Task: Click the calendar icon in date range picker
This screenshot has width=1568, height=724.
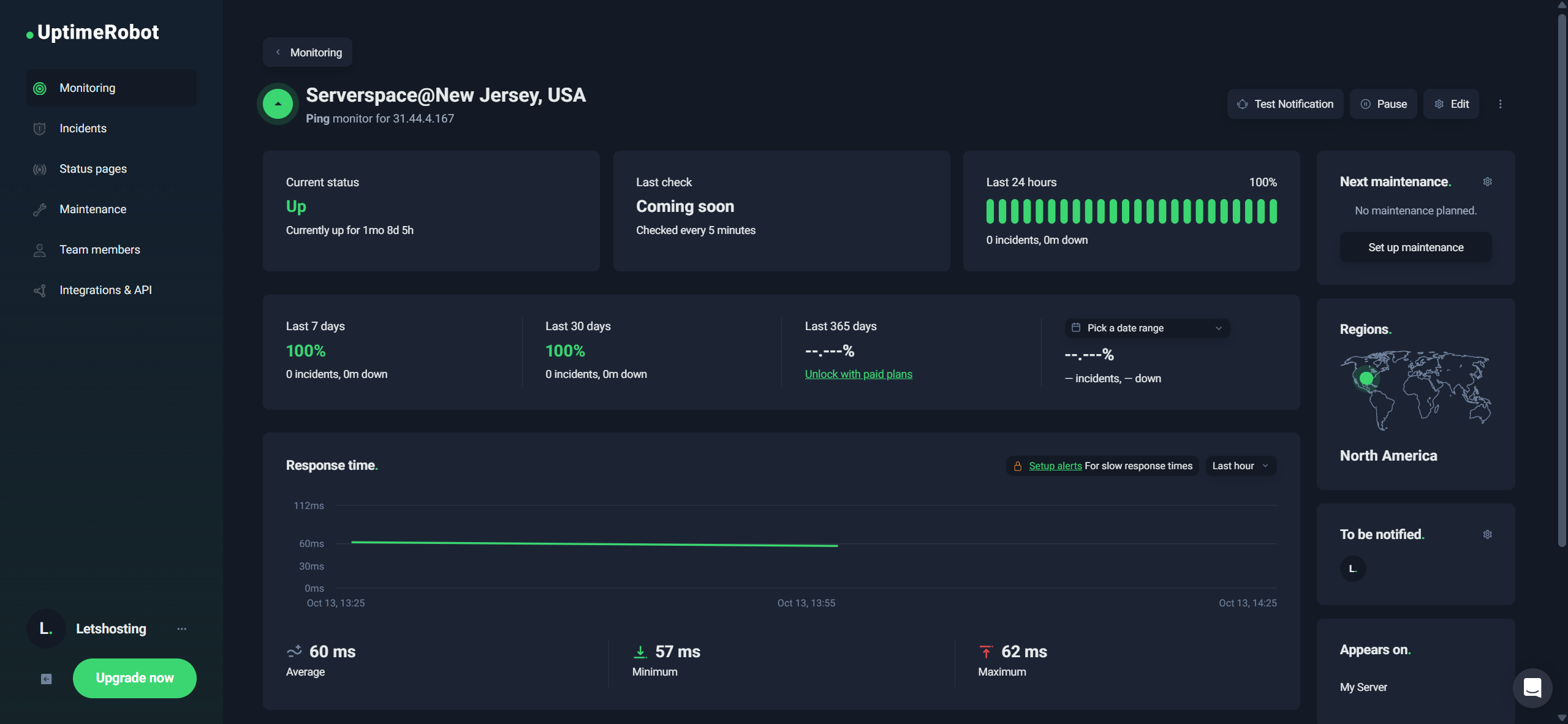Action: click(x=1075, y=328)
